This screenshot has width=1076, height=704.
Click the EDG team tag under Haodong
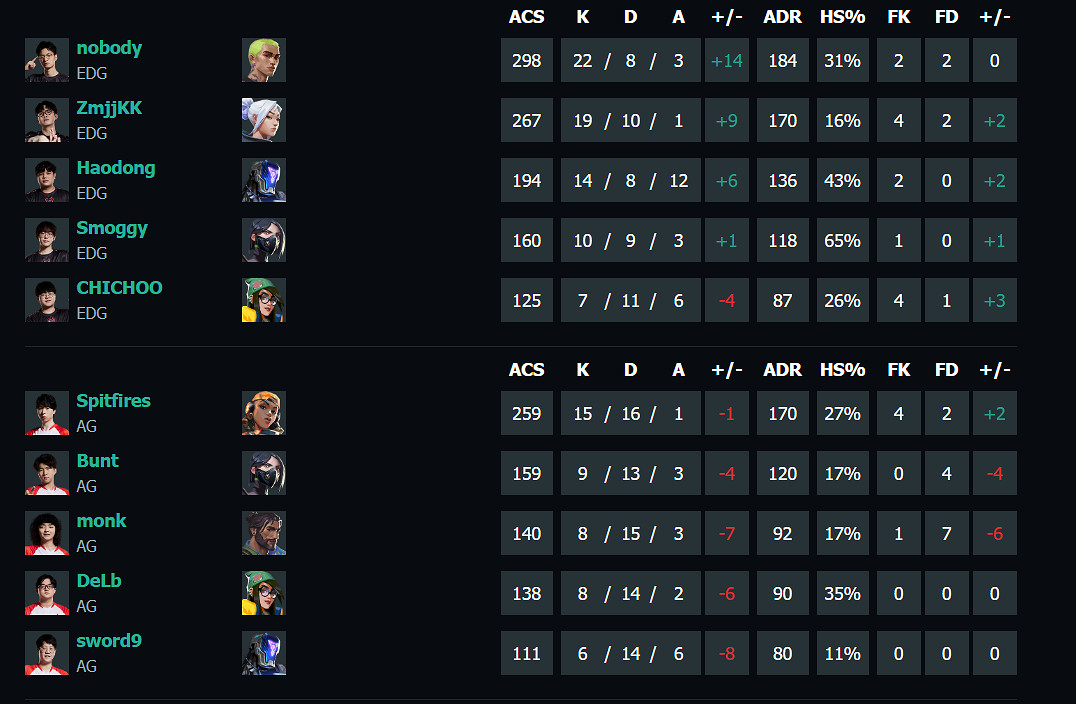[x=92, y=193]
